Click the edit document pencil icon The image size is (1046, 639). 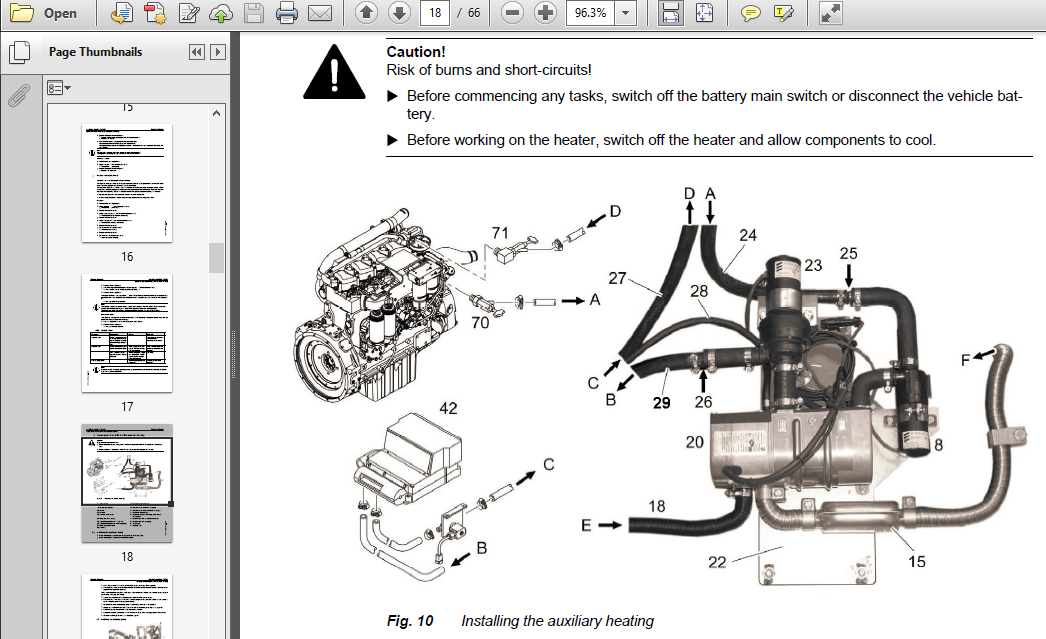coord(189,13)
